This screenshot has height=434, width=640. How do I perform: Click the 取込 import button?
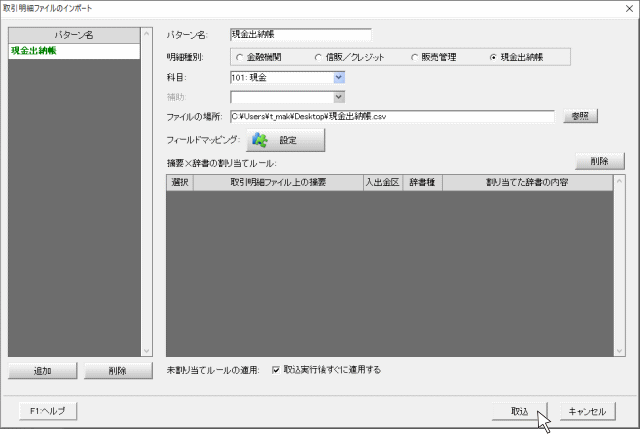pyautogui.click(x=520, y=411)
